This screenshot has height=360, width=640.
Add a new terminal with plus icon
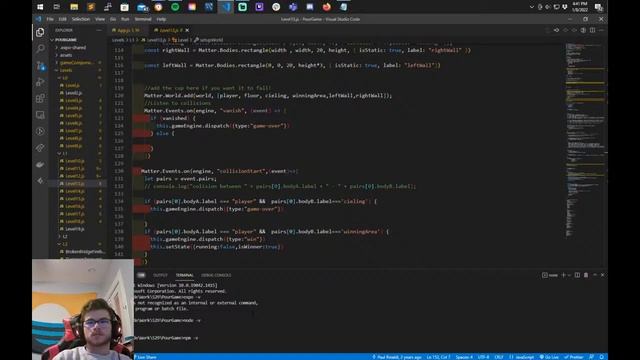[563, 275]
